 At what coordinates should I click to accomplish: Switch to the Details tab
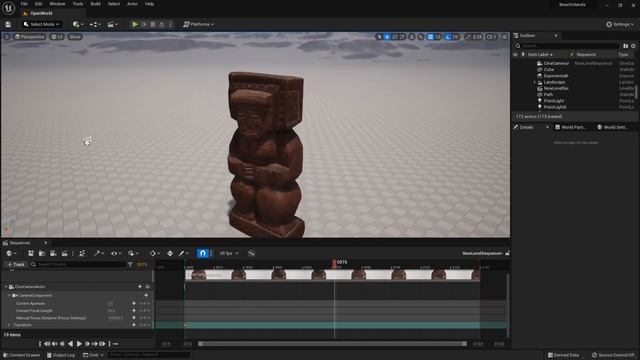click(527, 127)
